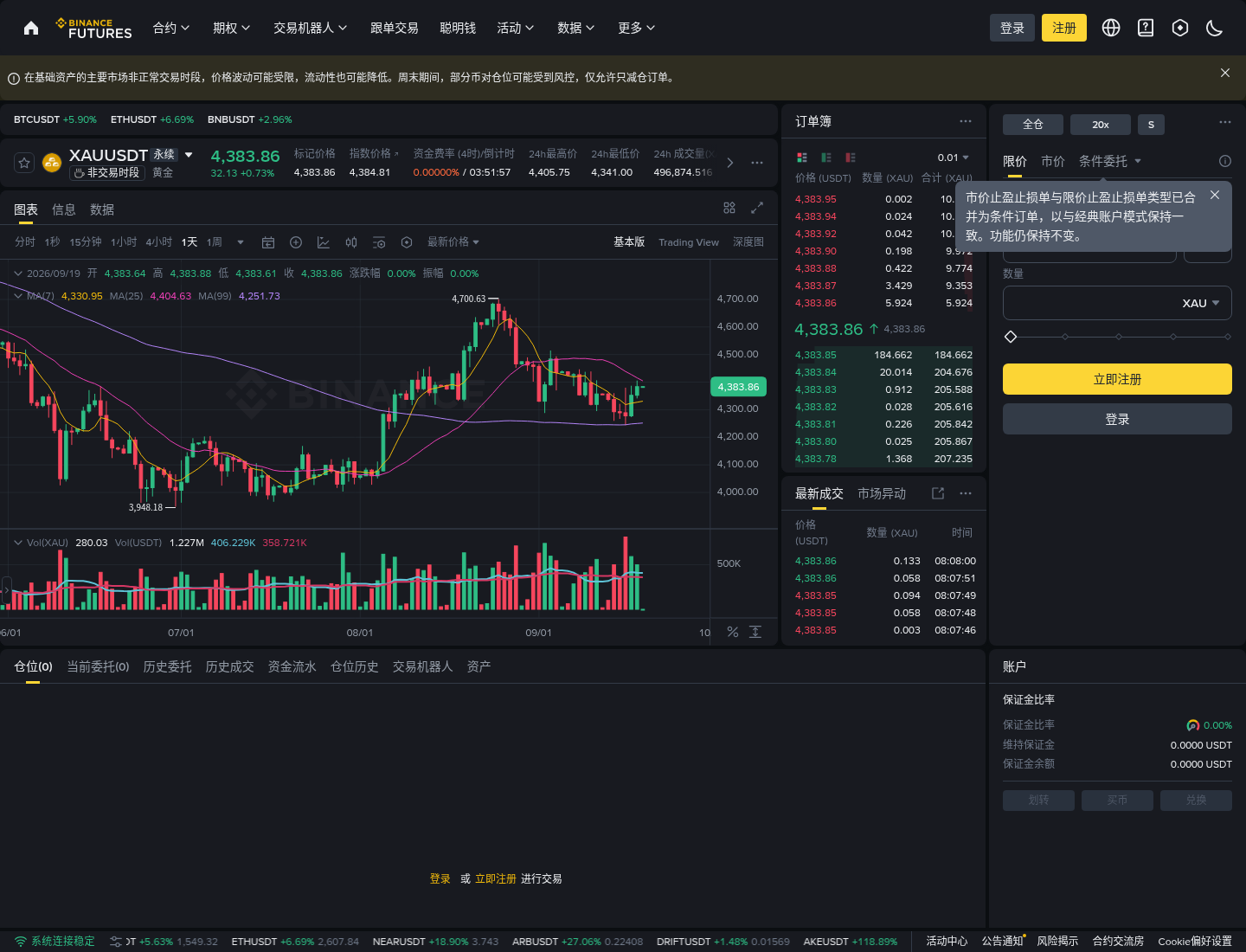Adjust the 20x leverage button
Viewport: 1246px width, 952px height.
click(x=1101, y=125)
